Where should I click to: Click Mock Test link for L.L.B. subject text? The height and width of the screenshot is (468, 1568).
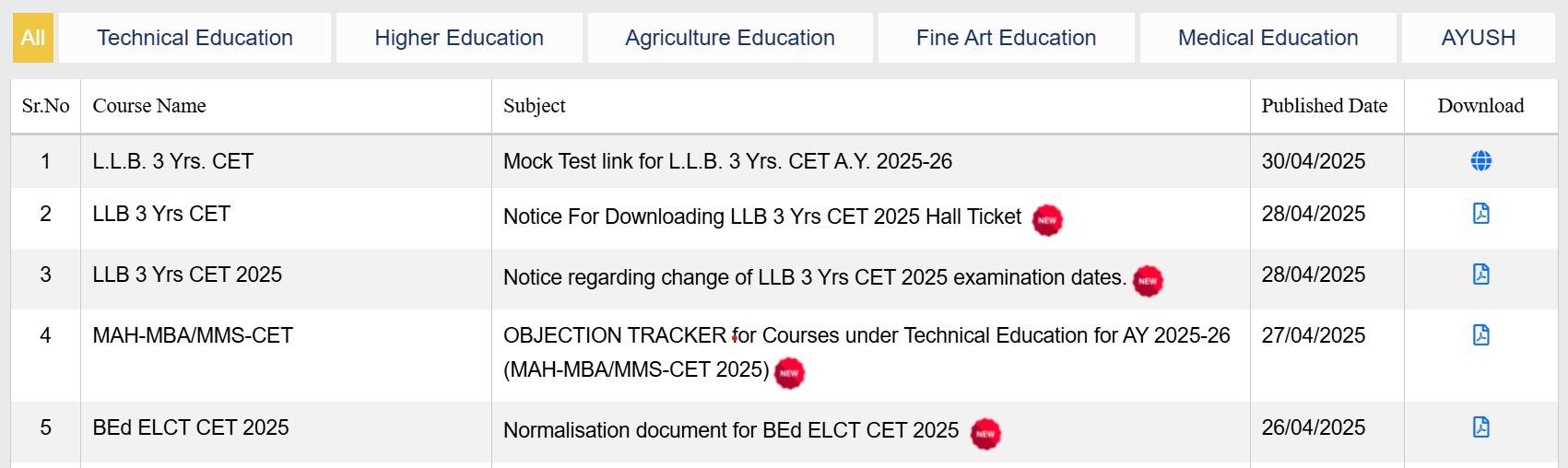pos(727,161)
